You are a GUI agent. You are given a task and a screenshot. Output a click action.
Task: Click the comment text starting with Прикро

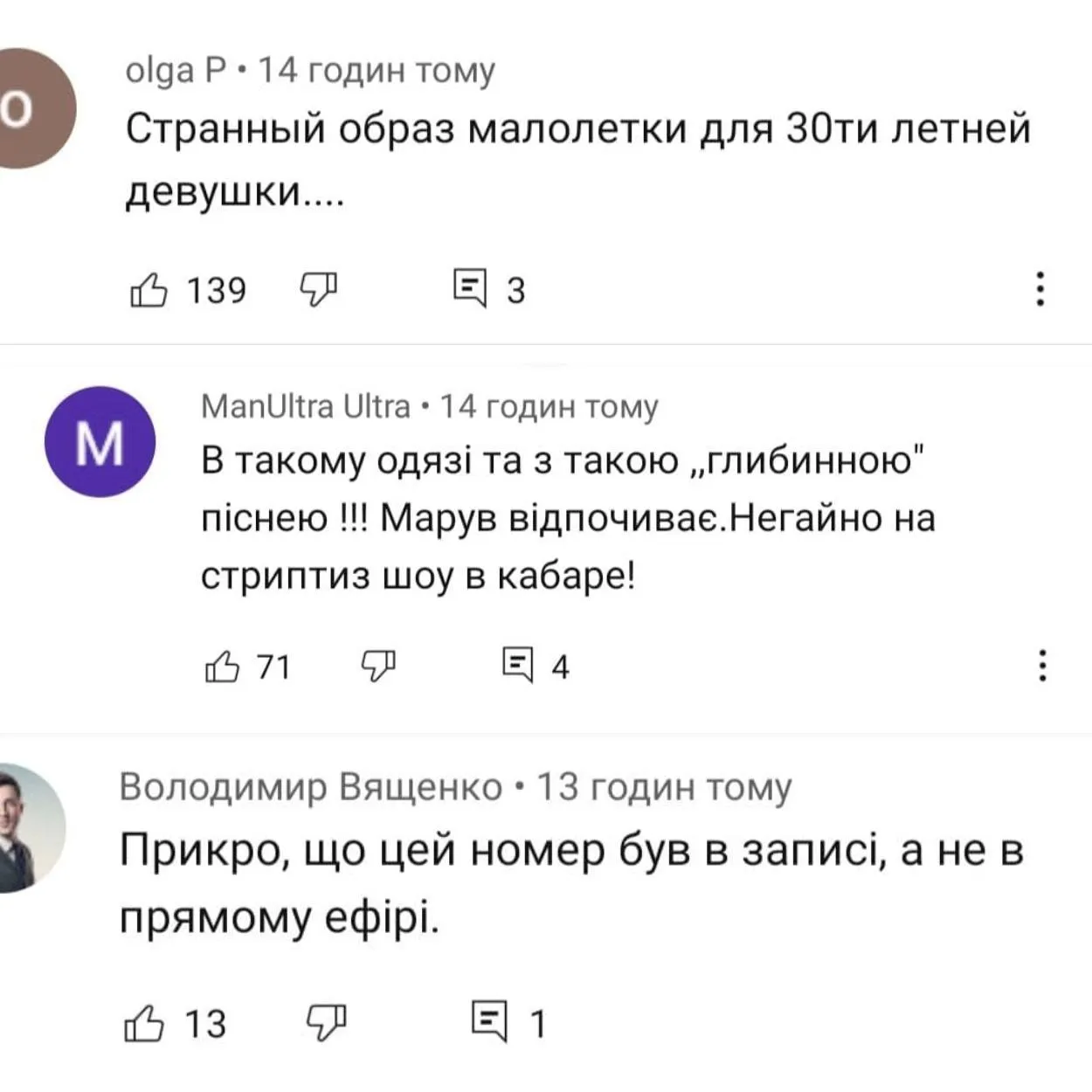tap(571, 883)
